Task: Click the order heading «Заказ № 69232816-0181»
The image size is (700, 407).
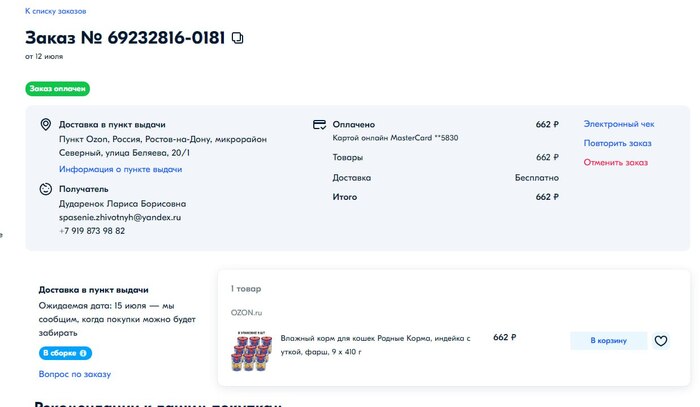Action: point(124,38)
